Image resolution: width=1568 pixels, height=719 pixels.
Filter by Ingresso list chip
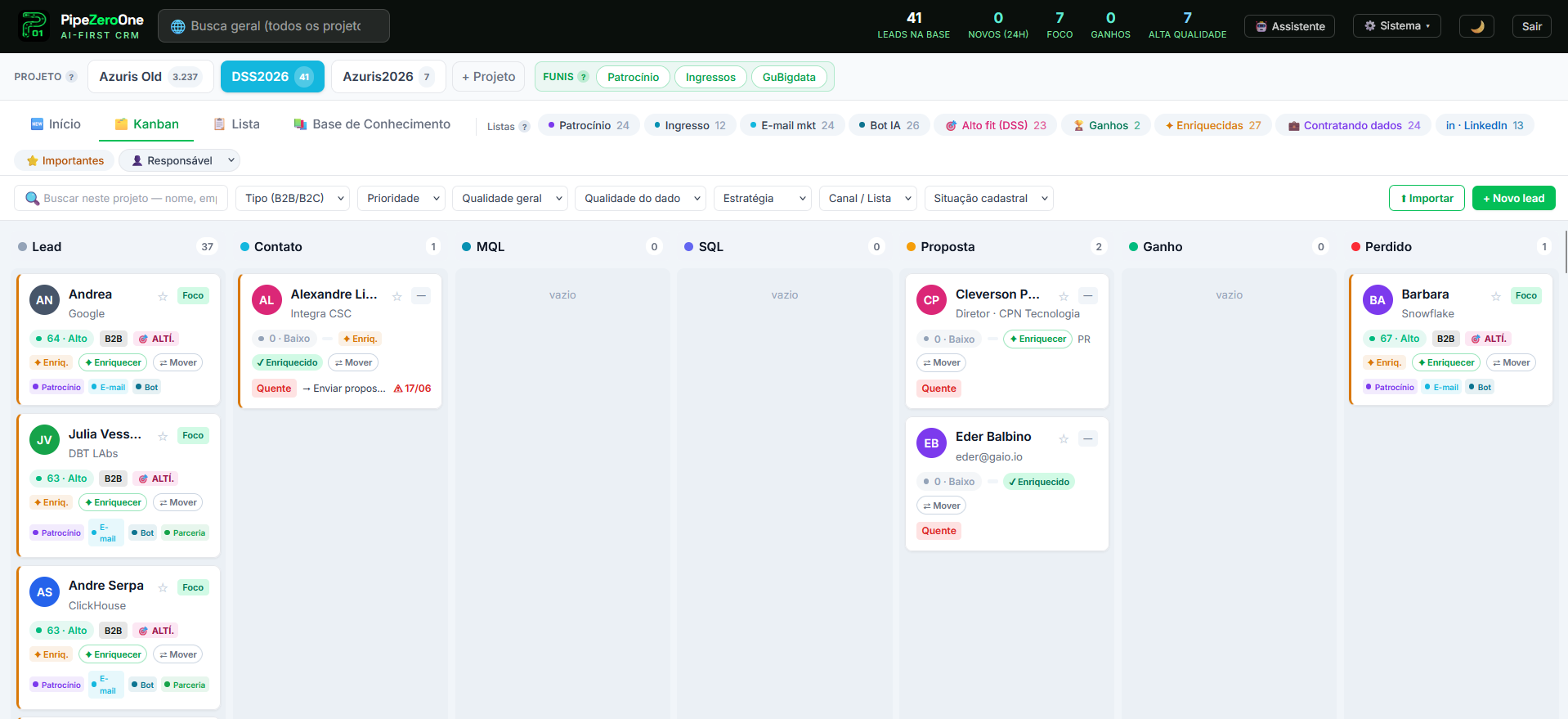coord(690,125)
